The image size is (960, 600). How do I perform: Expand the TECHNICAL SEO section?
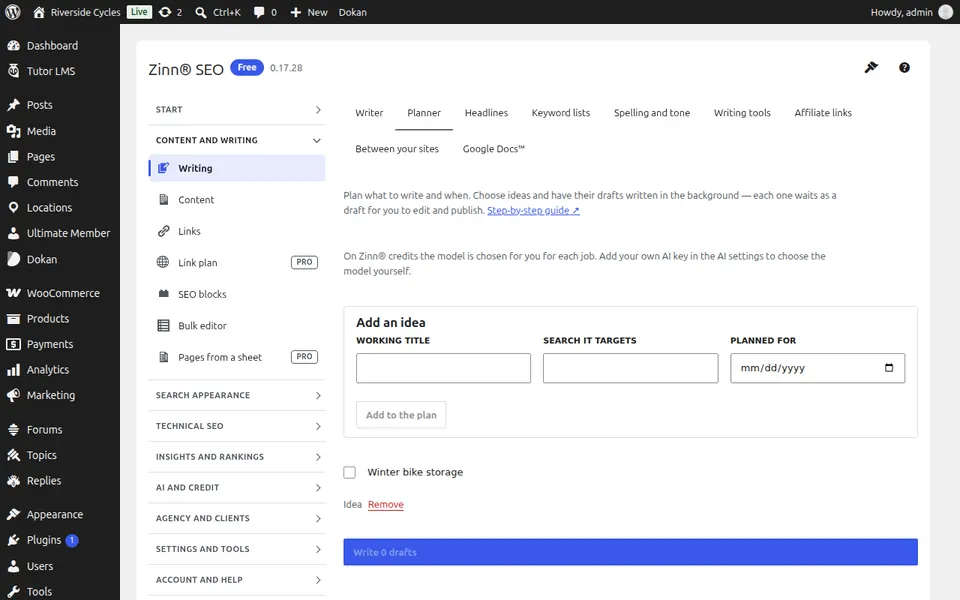237,426
